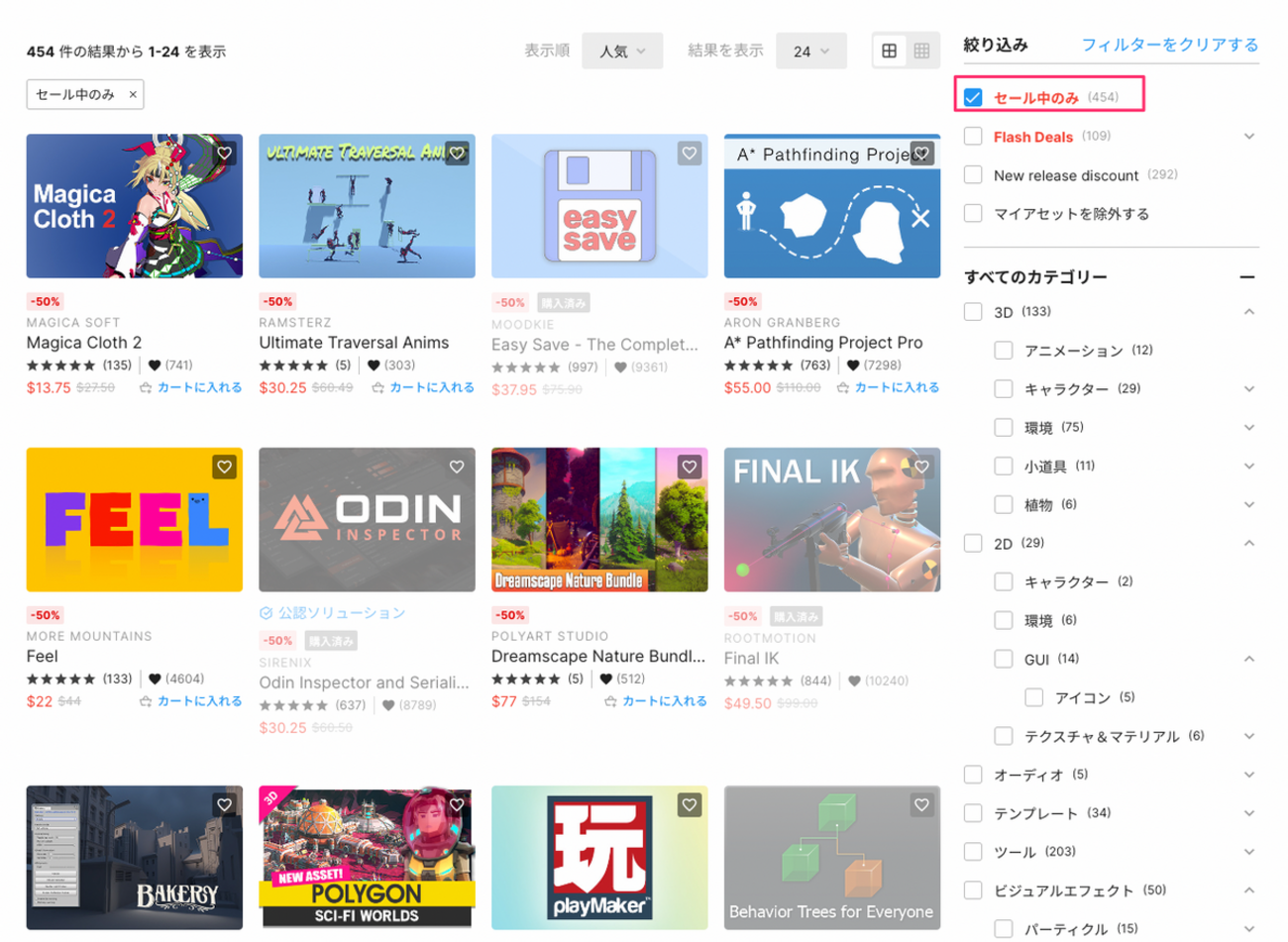Open the Easy Save thumbnail

(599, 206)
